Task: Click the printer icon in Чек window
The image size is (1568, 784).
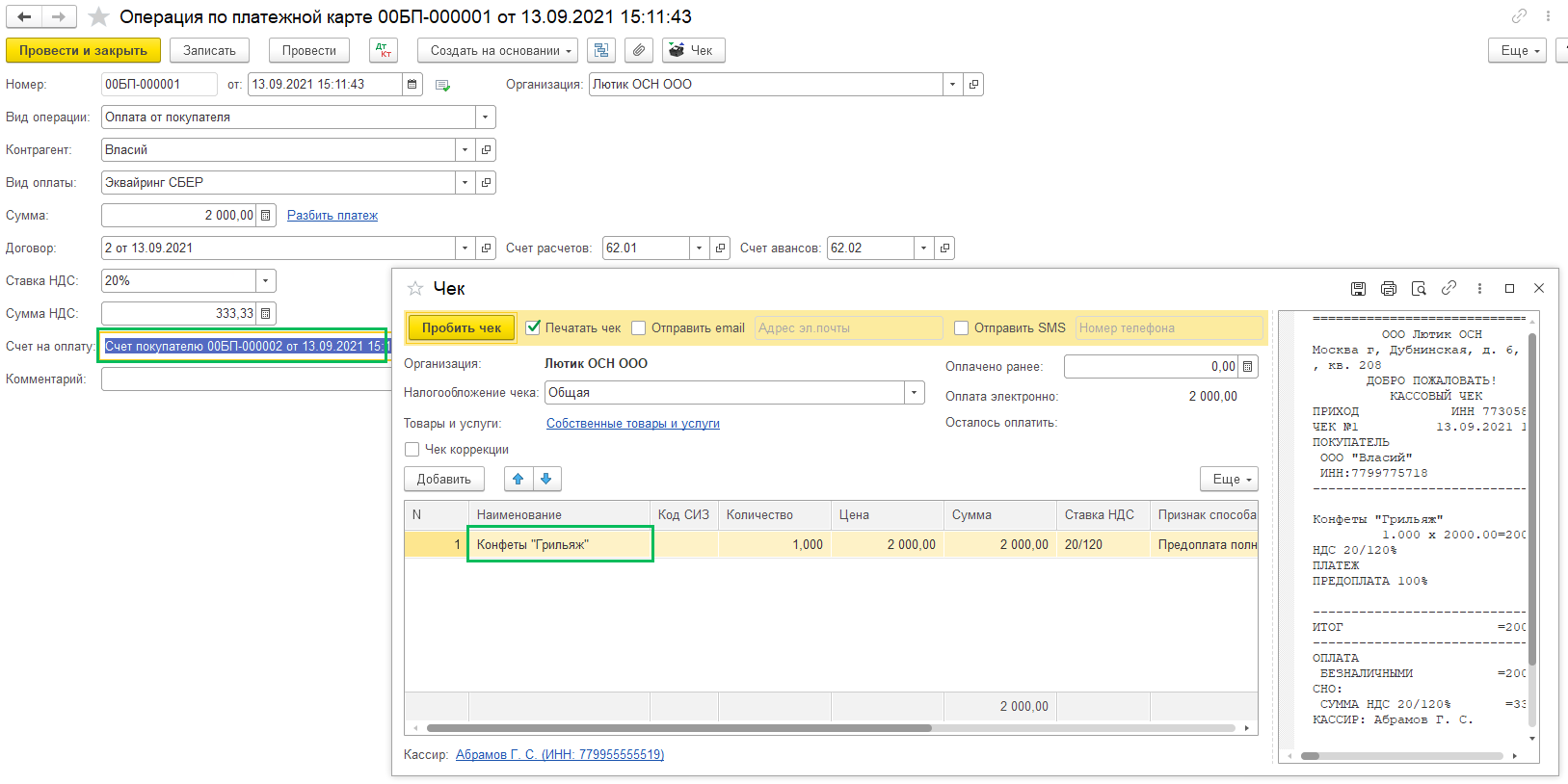Action: 1388,289
